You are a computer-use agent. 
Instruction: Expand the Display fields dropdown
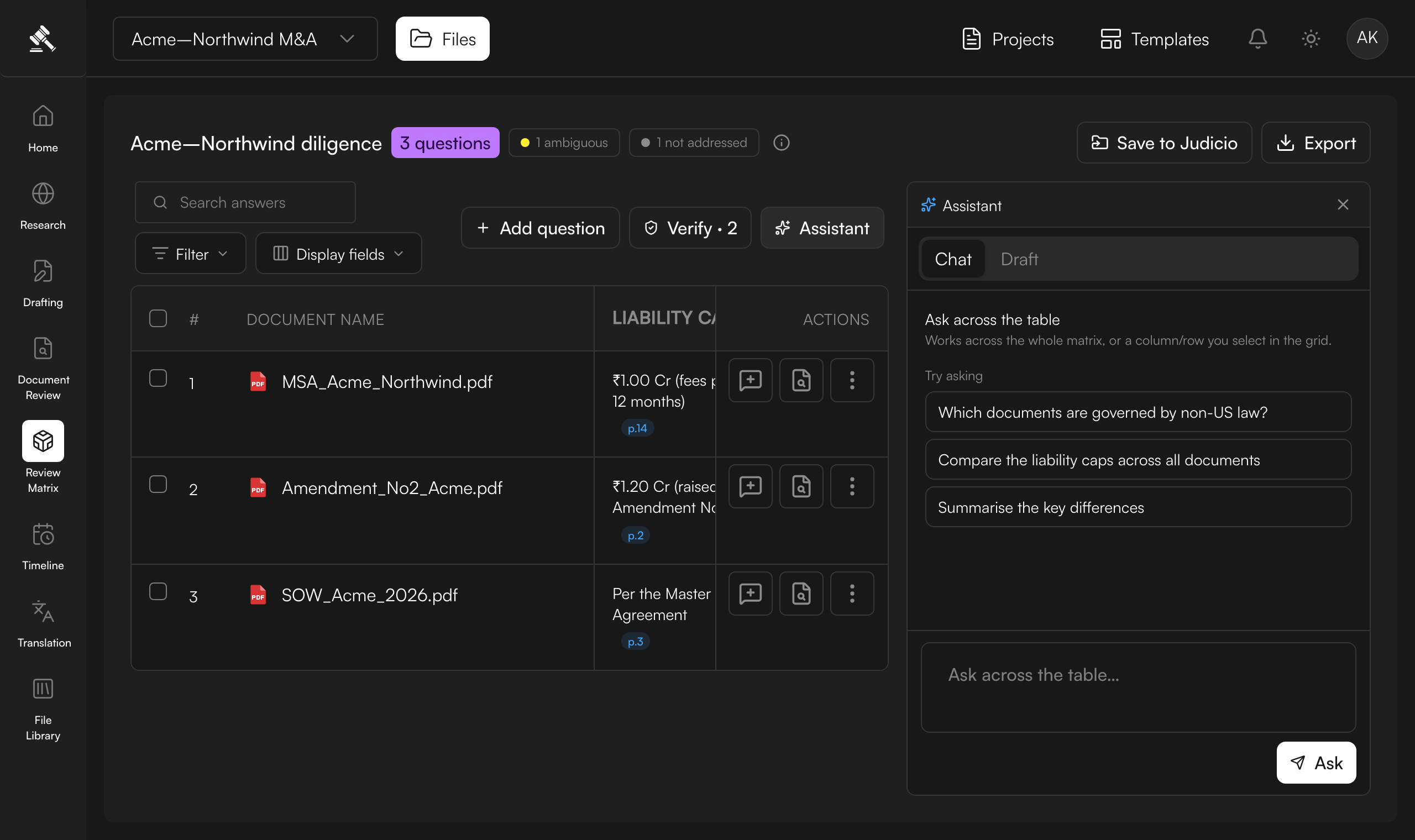click(x=338, y=254)
